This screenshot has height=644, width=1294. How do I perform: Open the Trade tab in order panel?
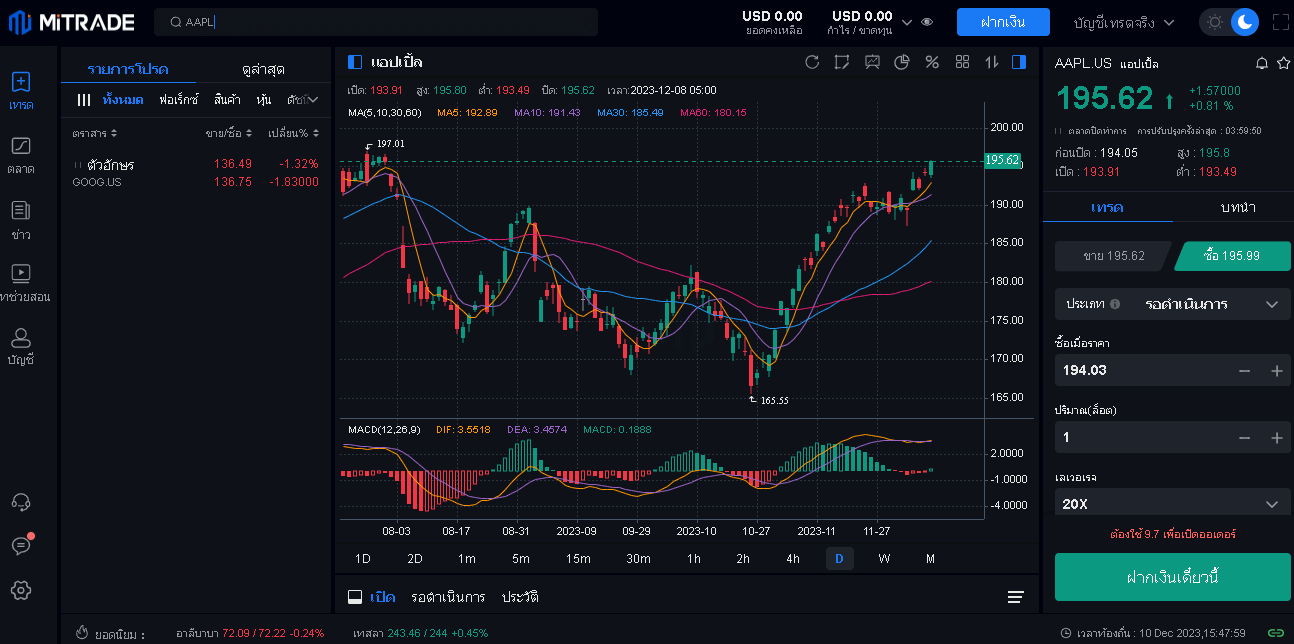click(x=1107, y=207)
